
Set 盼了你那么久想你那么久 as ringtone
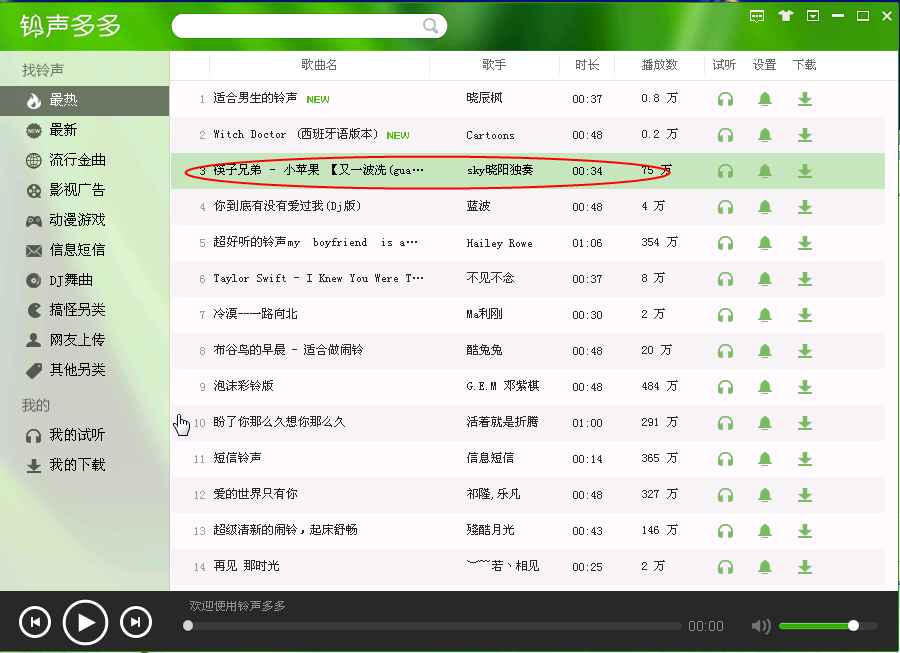pyautogui.click(x=765, y=423)
